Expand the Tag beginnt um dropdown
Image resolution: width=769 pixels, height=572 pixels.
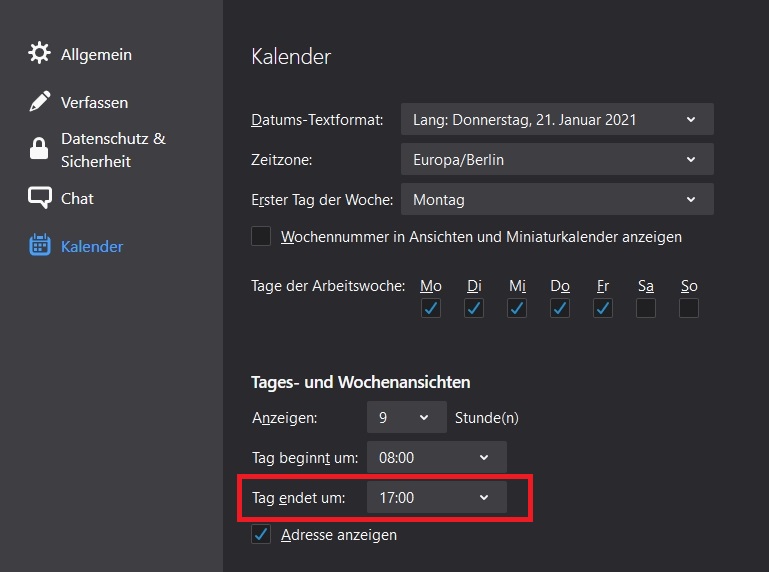coord(436,458)
